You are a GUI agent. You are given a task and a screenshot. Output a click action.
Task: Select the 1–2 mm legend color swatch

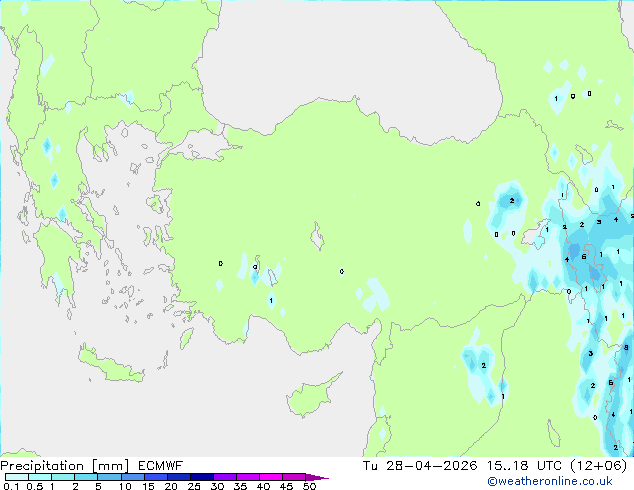[63, 477]
